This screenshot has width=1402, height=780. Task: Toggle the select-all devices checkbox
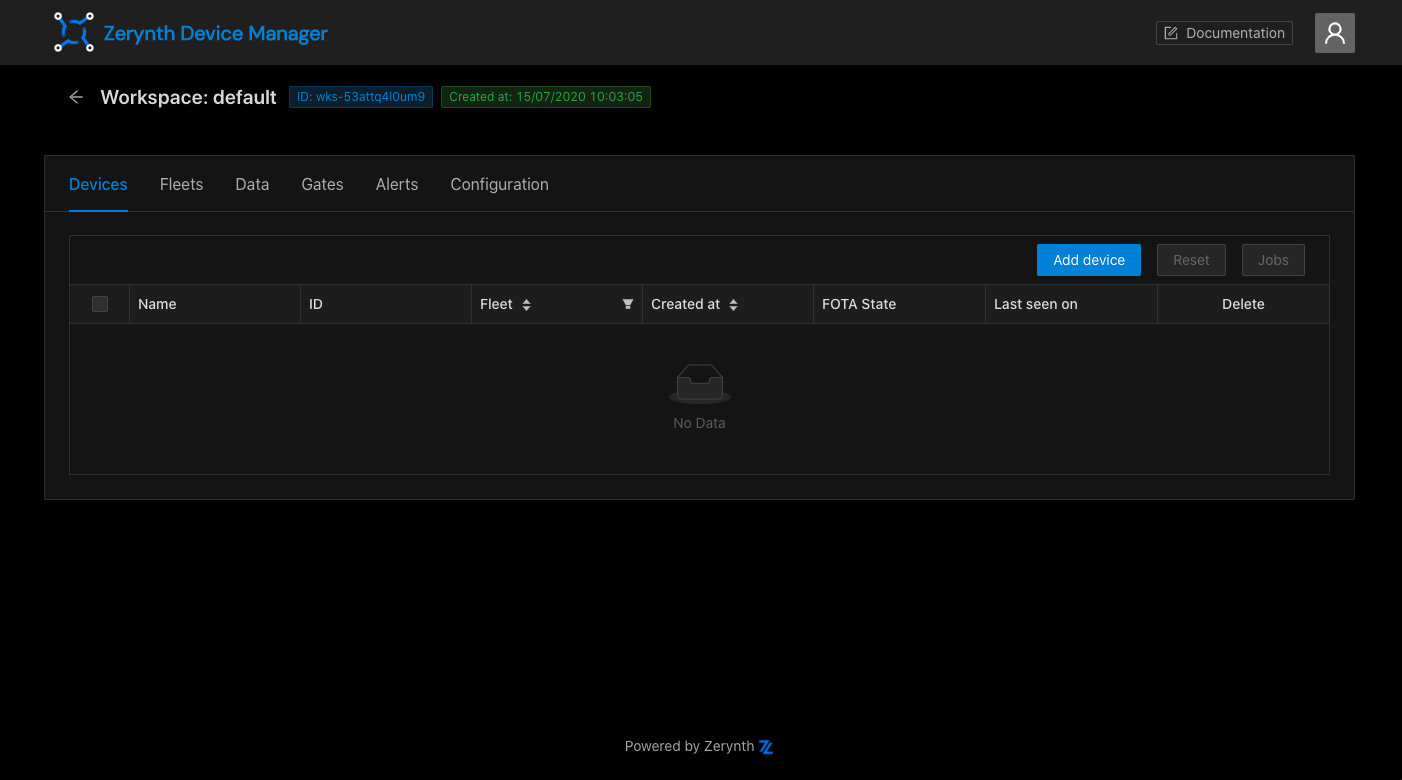pos(100,304)
